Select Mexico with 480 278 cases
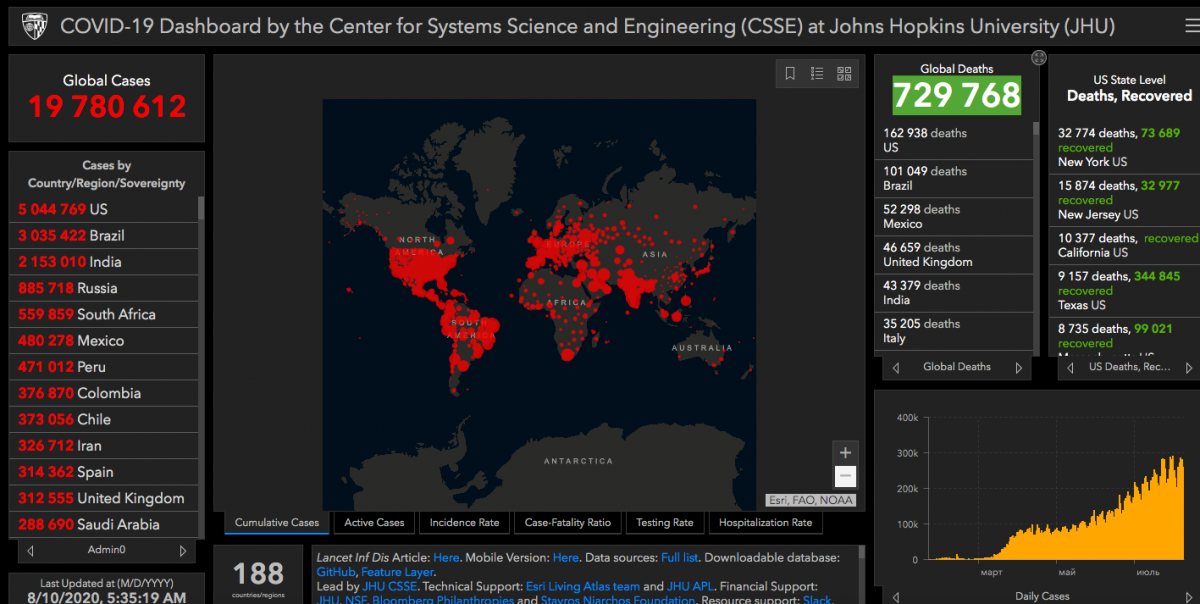This screenshot has height=604, width=1200. 104,341
